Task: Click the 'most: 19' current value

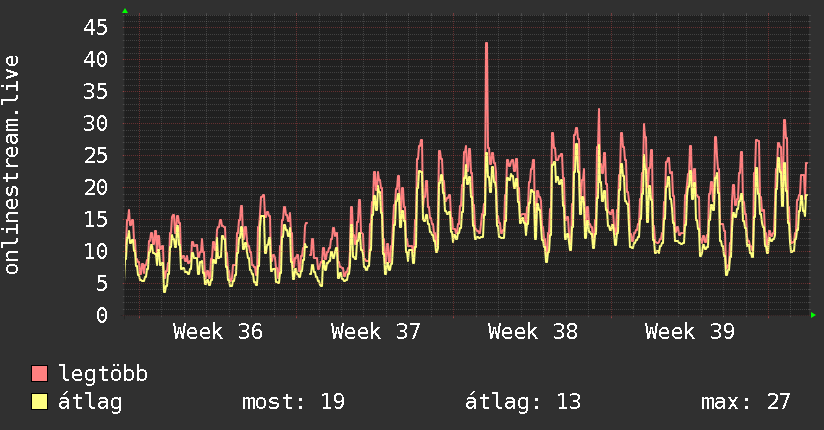Action: (293, 402)
